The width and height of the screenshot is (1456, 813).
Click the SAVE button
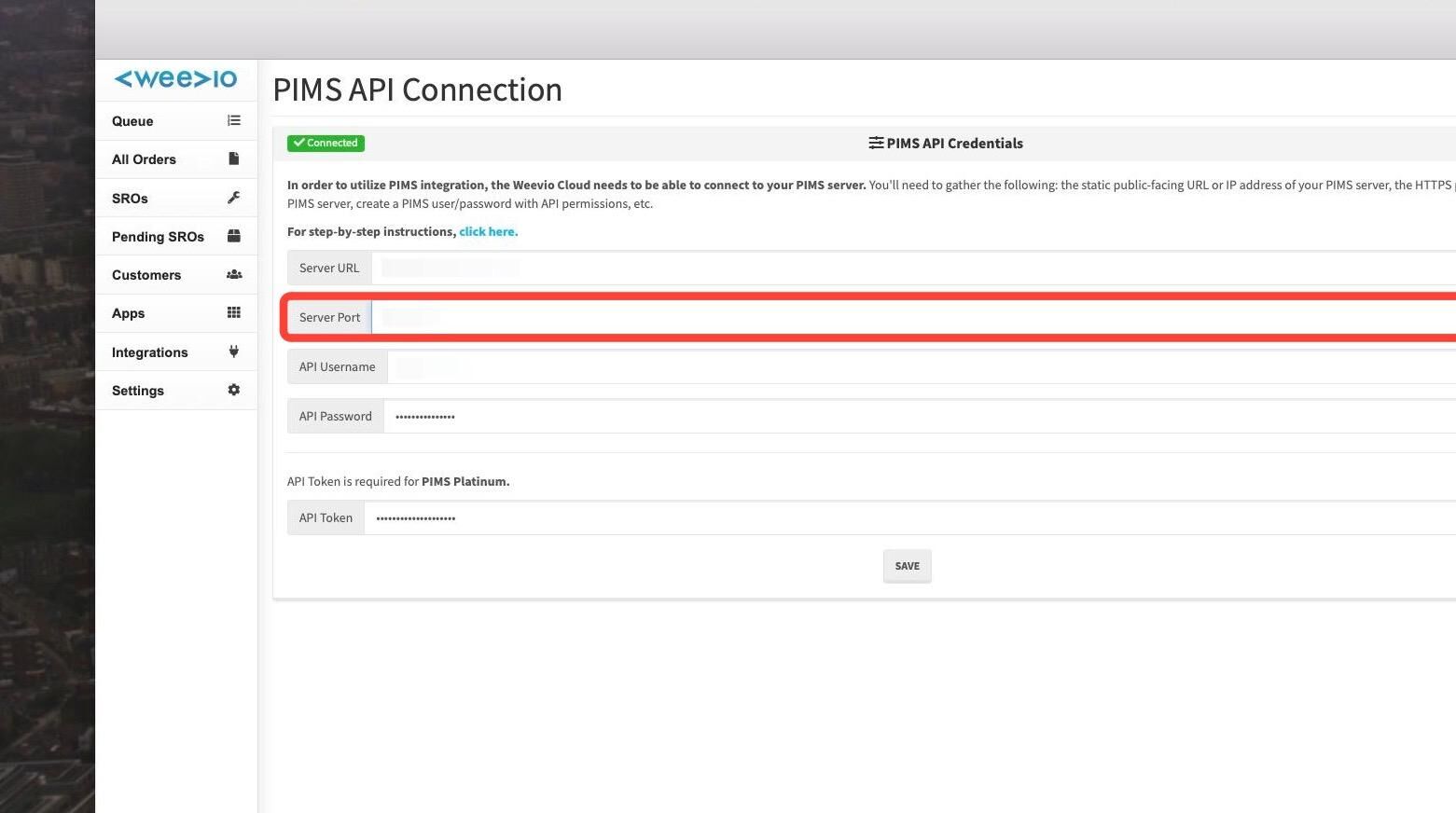click(908, 566)
